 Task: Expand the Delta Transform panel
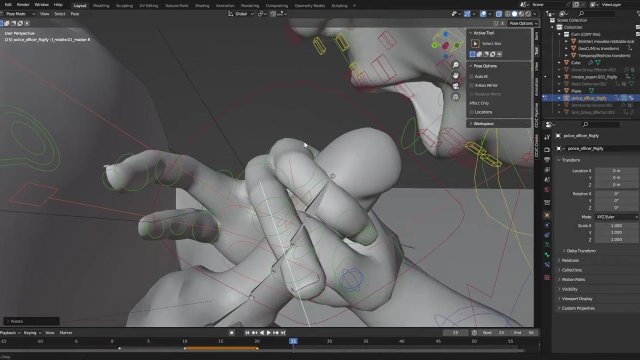(x=581, y=251)
